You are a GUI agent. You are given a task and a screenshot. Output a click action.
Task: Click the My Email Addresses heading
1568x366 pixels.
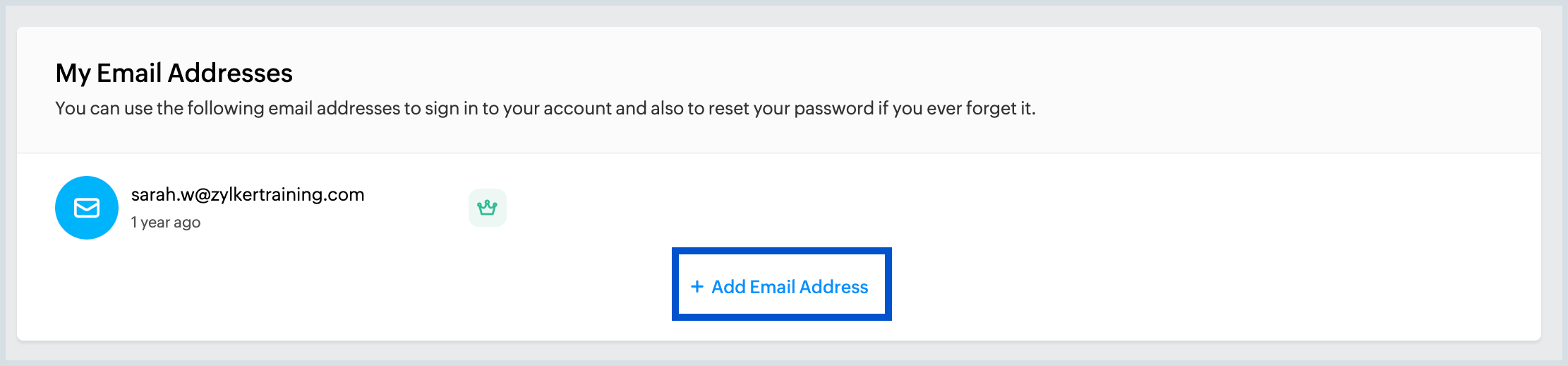point(174,73)
